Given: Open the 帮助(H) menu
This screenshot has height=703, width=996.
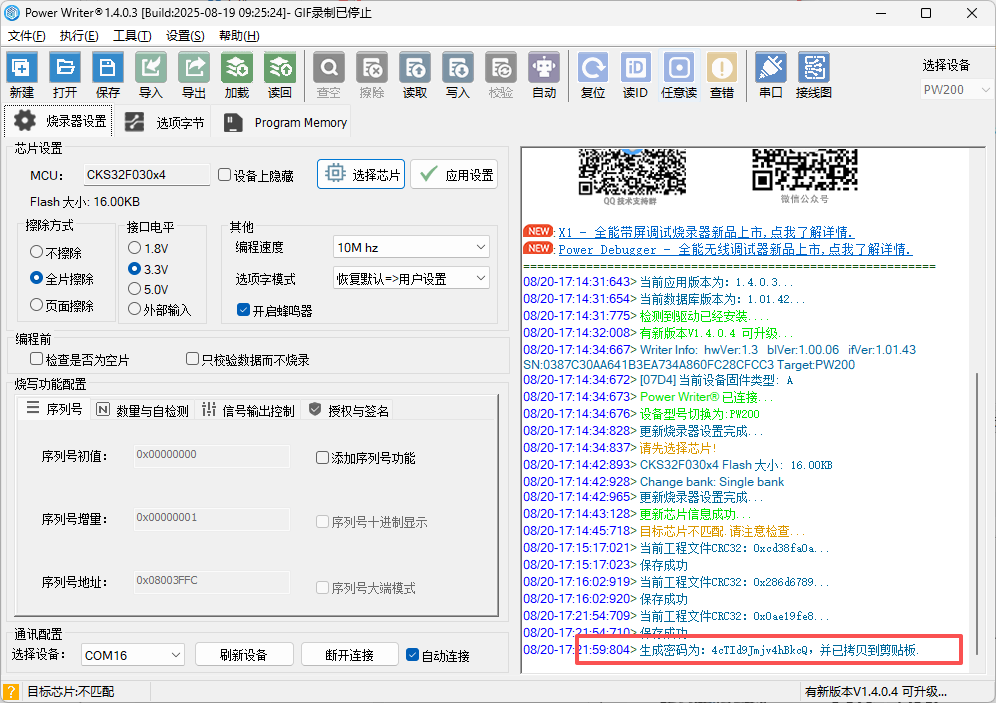Looking at the screenshot, I should [x=239, y=36].
